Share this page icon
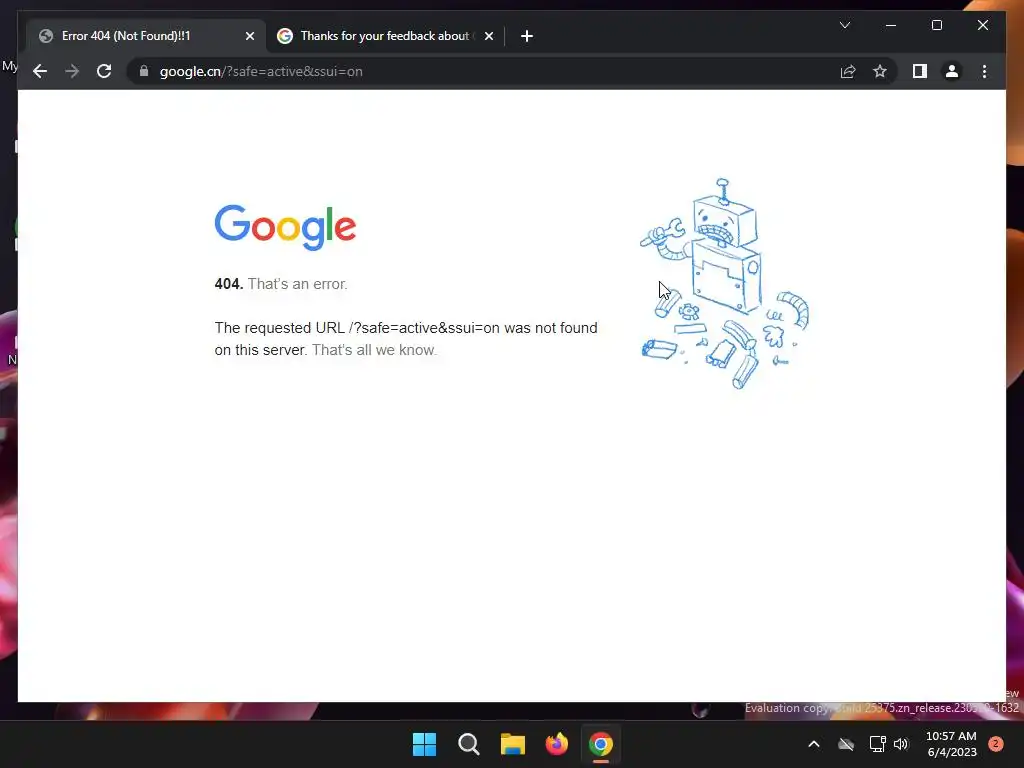The height and width of the screenshot is (768, 1024). pyautogui.click(x=848, y=71)
